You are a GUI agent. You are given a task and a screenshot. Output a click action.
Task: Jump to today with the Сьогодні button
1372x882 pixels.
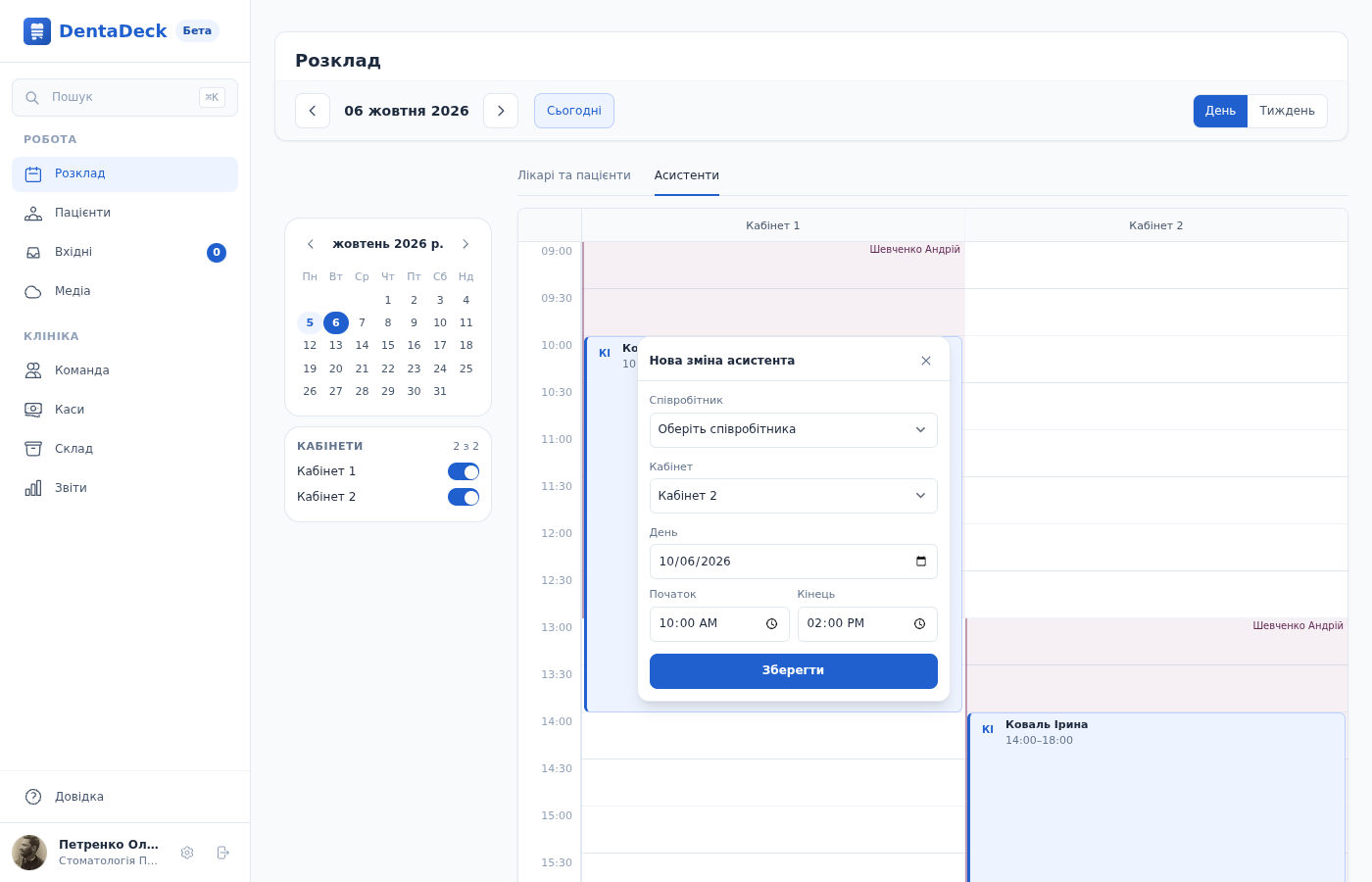coord(574,111)
